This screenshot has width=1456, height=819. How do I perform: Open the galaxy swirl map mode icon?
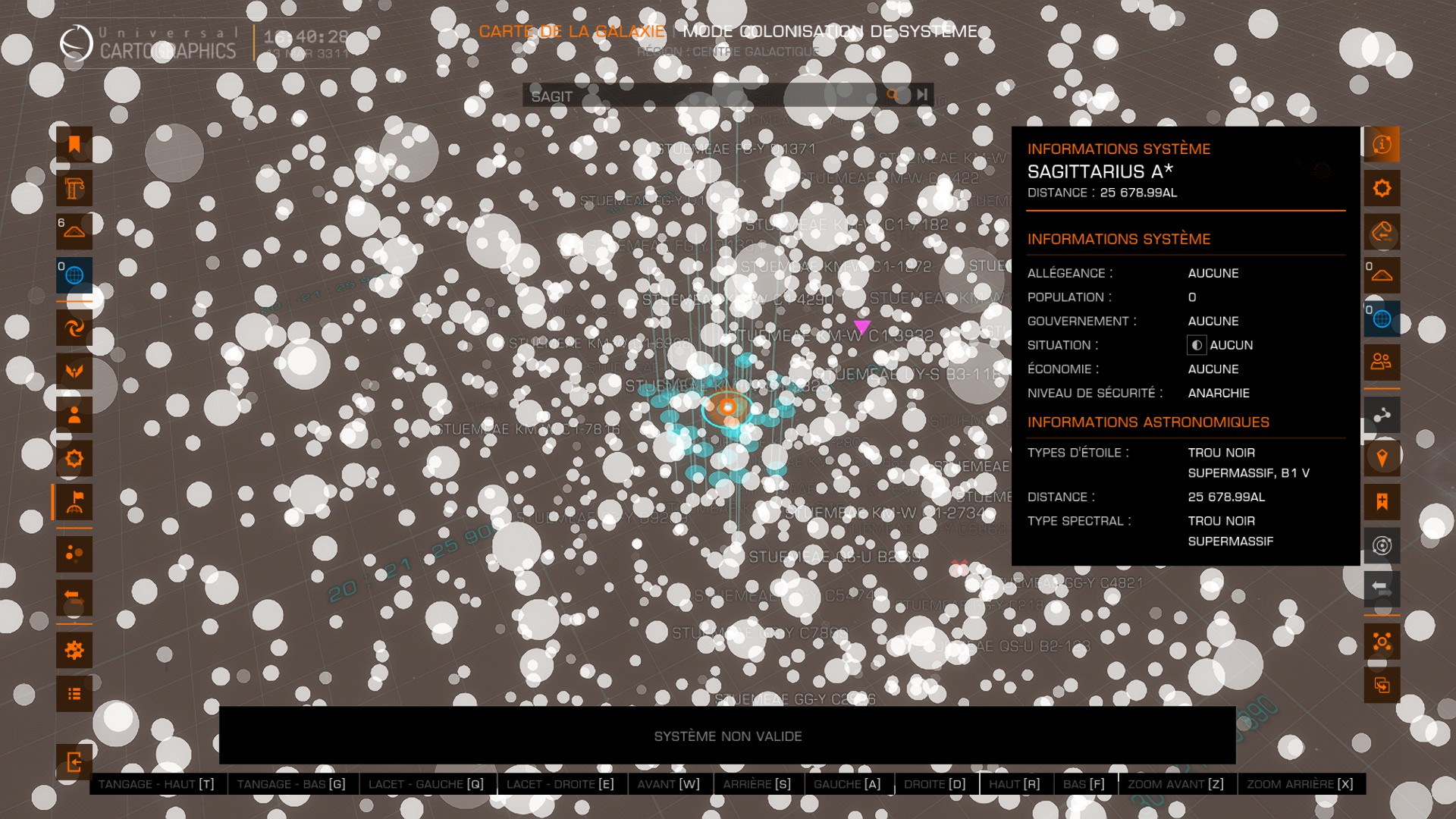click(x=74, y=328)
